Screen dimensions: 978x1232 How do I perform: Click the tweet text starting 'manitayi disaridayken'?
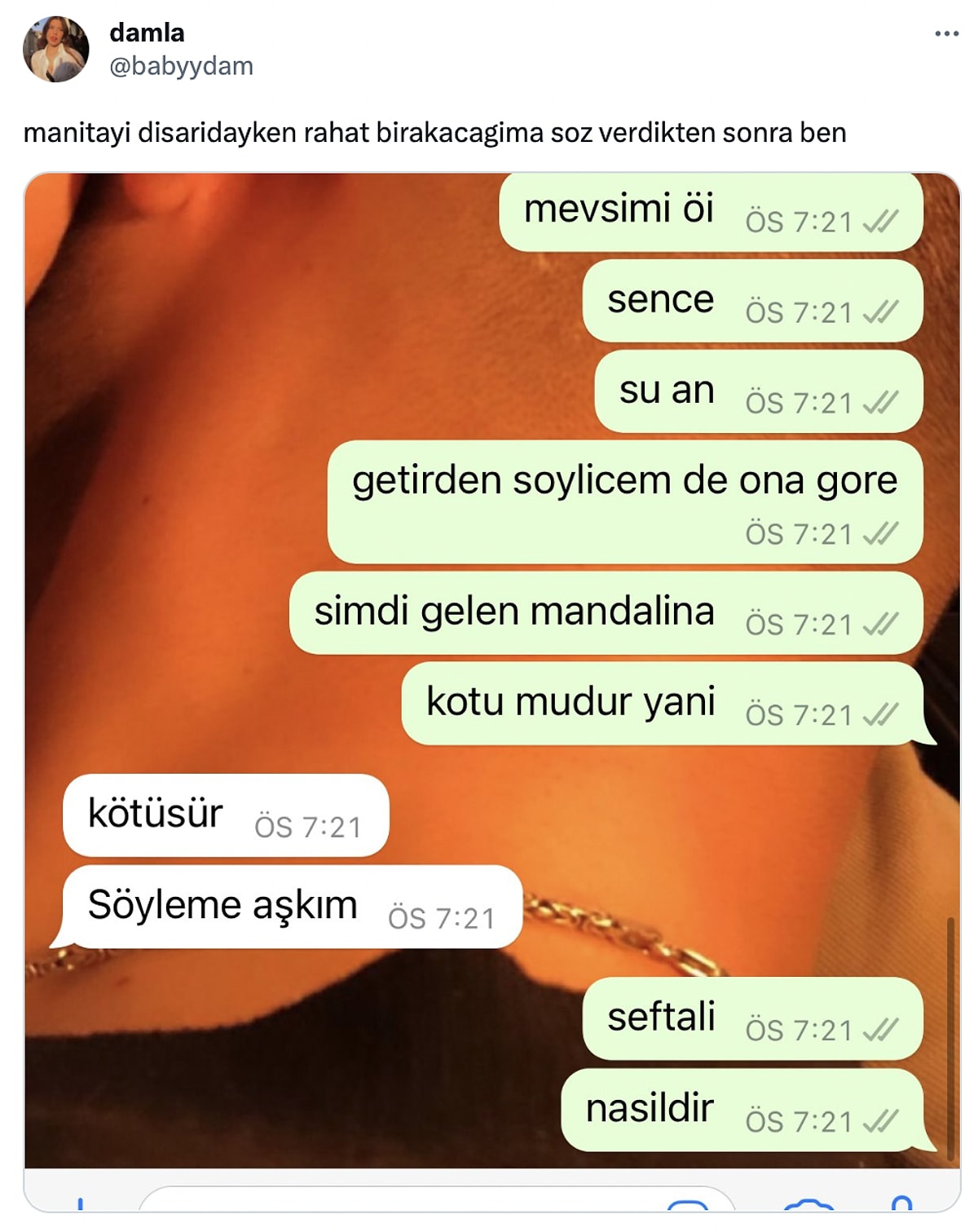[434, 132]
